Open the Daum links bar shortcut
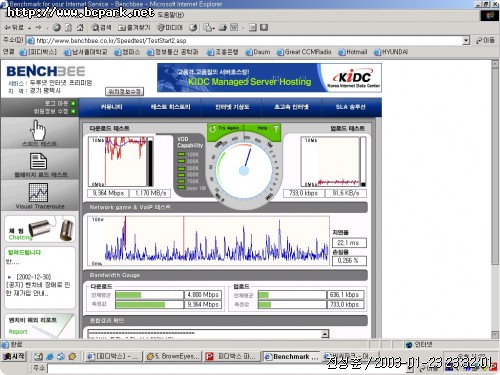 [258, 52]
